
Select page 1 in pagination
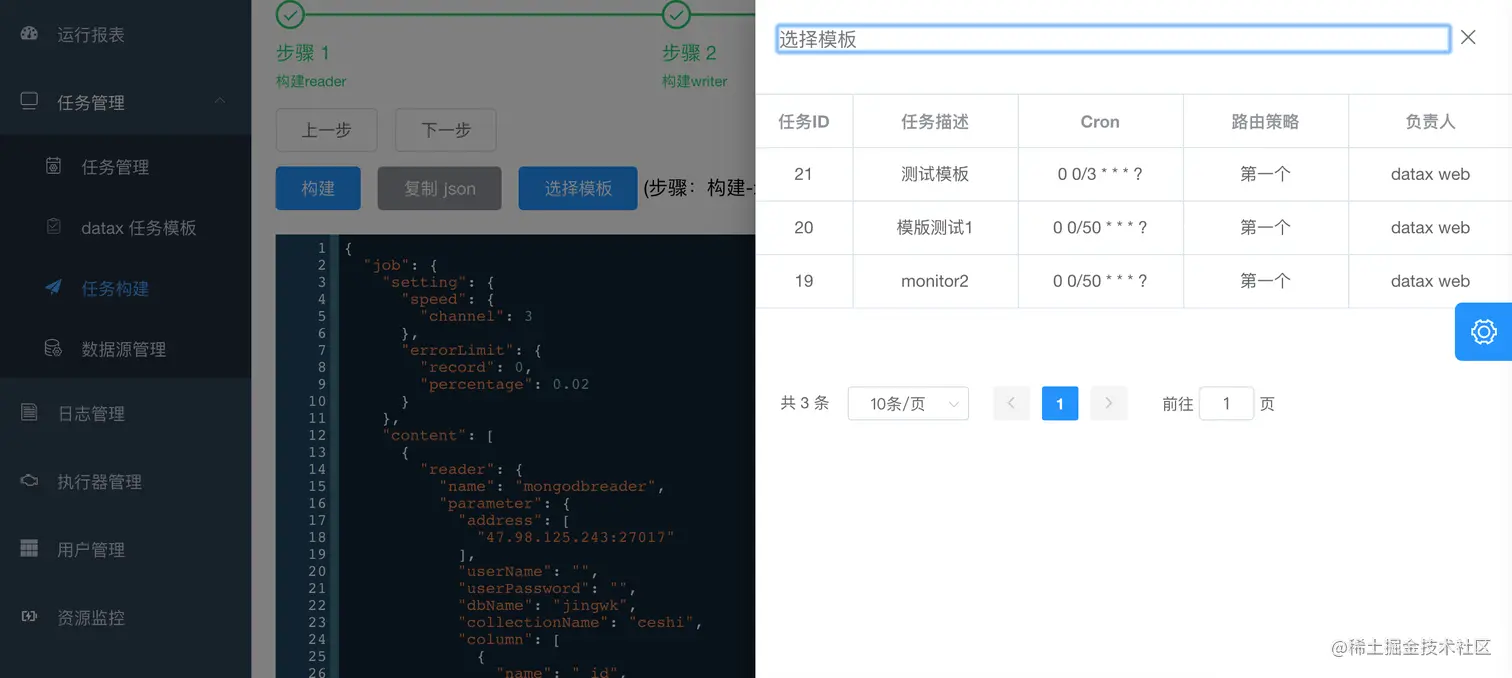click(1060, 403)
